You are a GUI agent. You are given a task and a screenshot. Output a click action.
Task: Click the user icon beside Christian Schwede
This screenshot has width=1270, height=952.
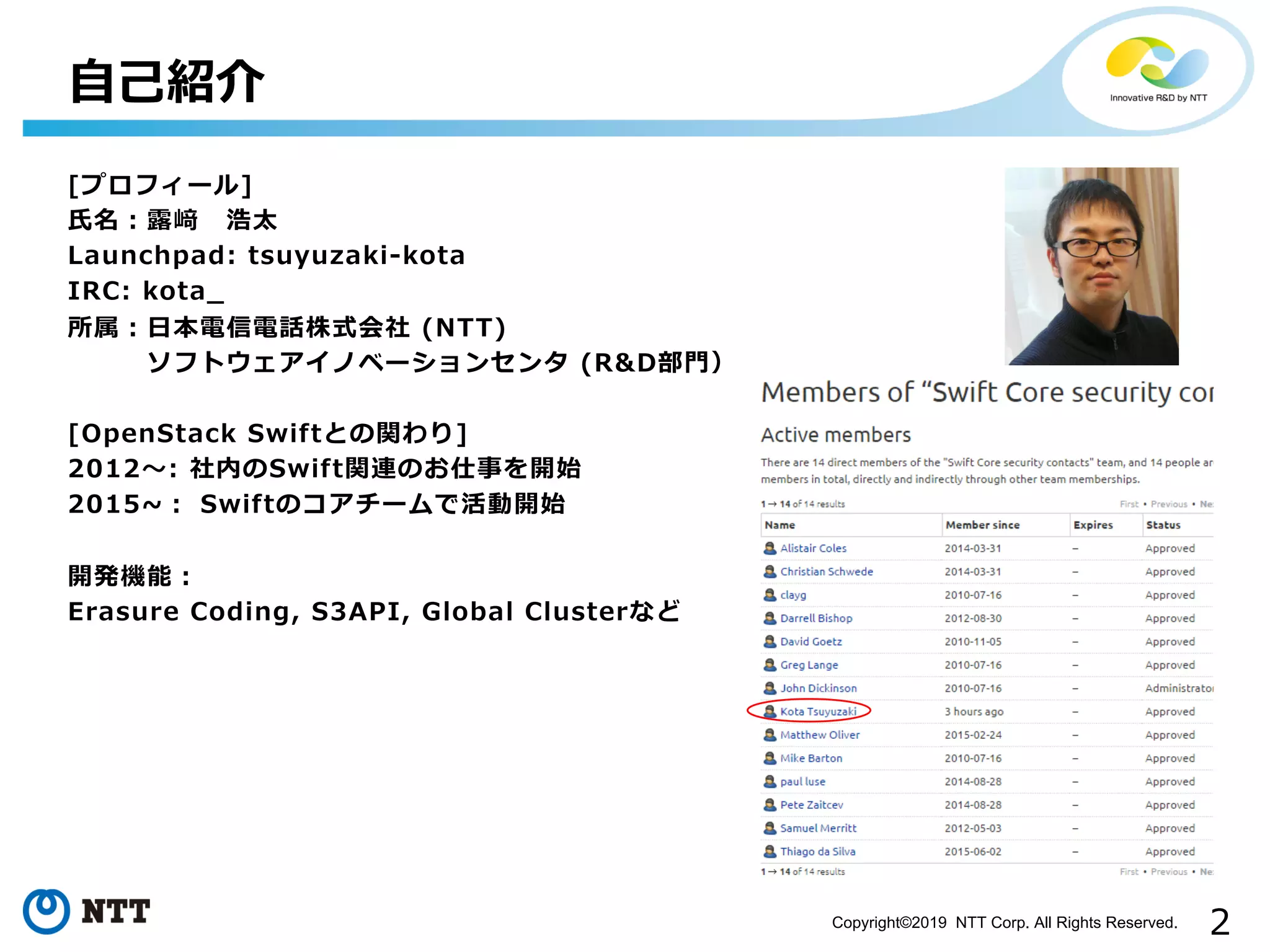[770, 571]
